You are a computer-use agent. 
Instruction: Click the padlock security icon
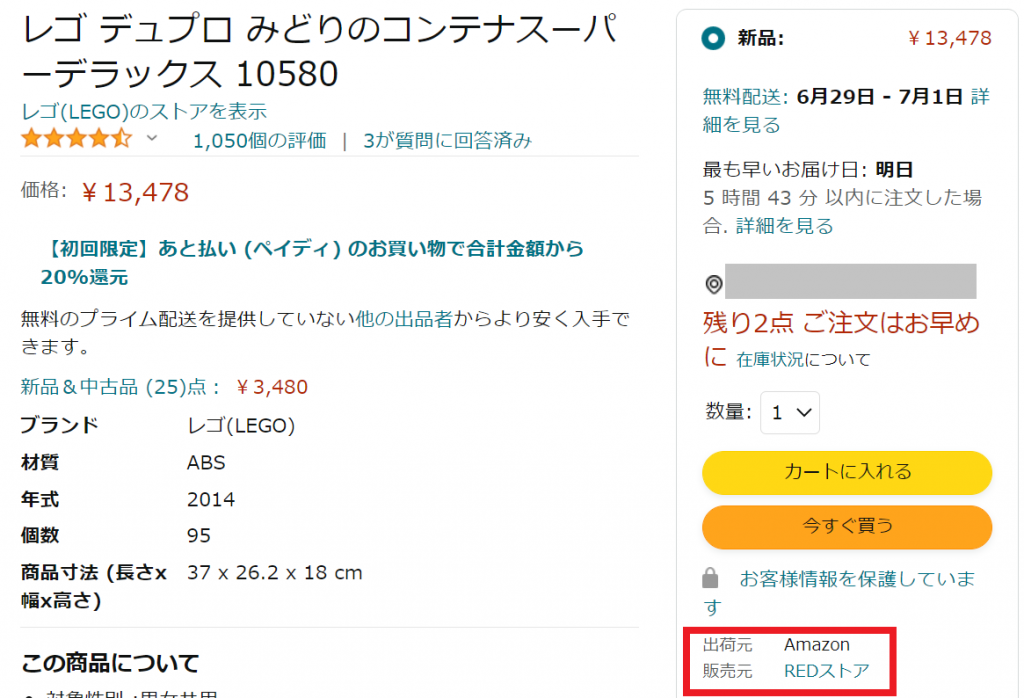(710, 578)
